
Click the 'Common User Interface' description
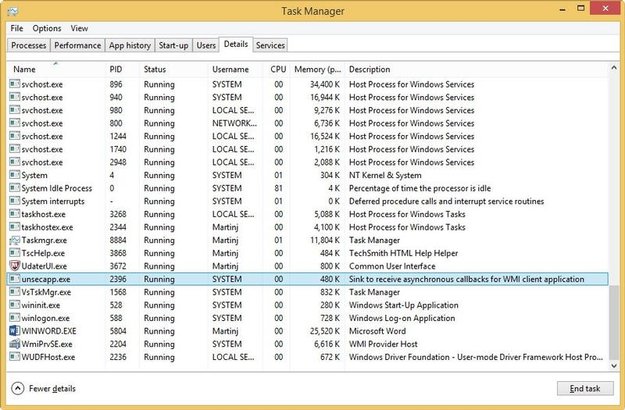pyautogui.click(x=392, y=266)
